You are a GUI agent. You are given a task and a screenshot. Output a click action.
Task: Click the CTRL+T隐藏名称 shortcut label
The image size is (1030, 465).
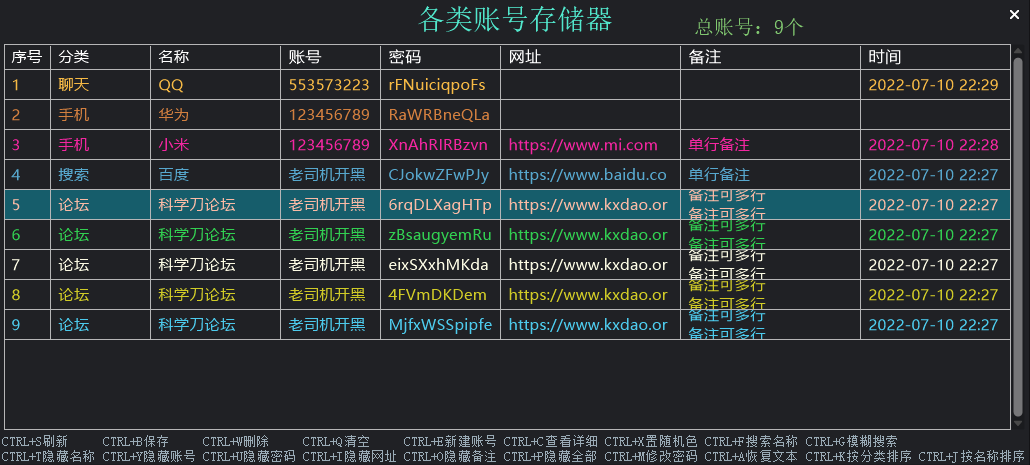coord(48,456)
